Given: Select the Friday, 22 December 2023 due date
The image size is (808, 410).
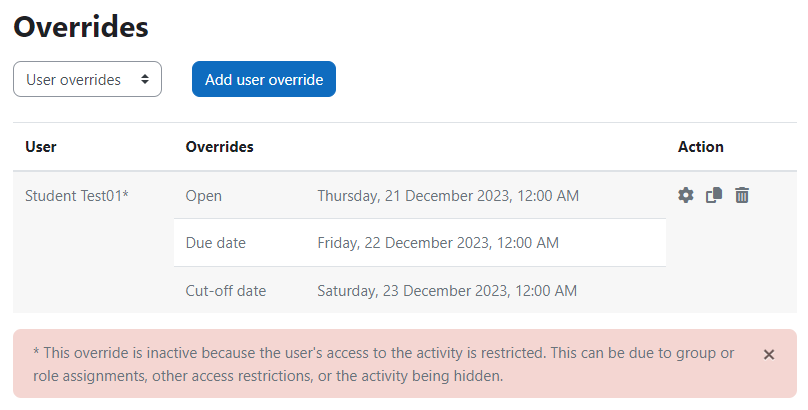Looking at the screenshot, I should [438, 243].
